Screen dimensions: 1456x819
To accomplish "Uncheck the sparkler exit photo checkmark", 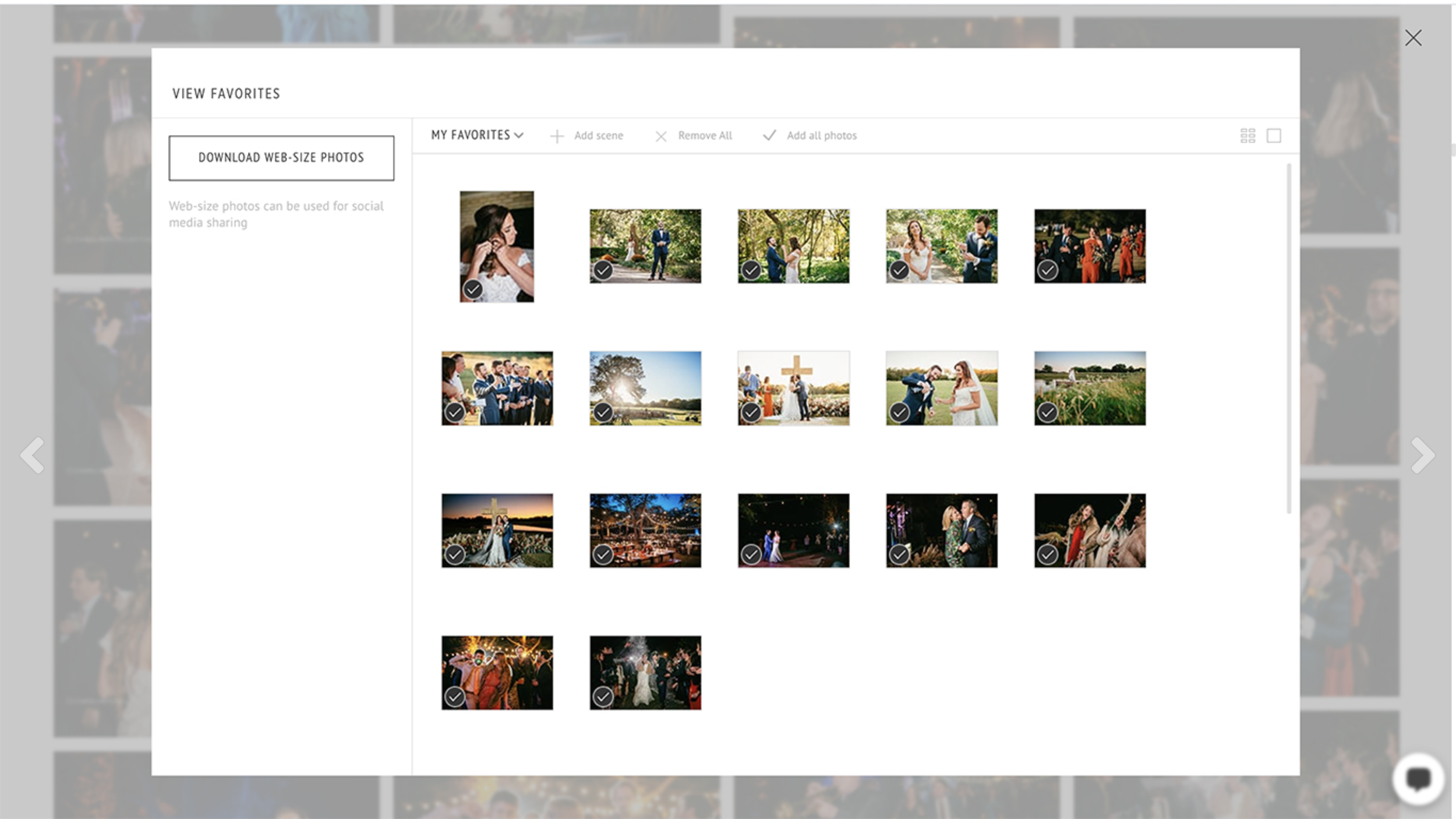I will (603, 697).
